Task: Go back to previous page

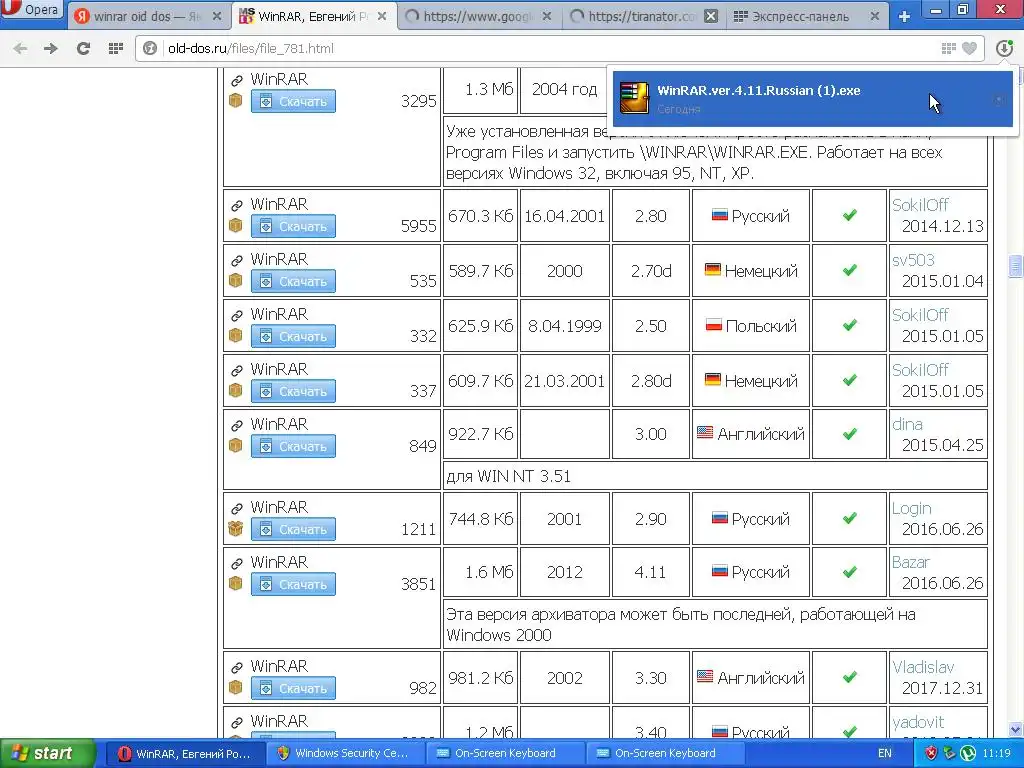Action: (20, 48)
